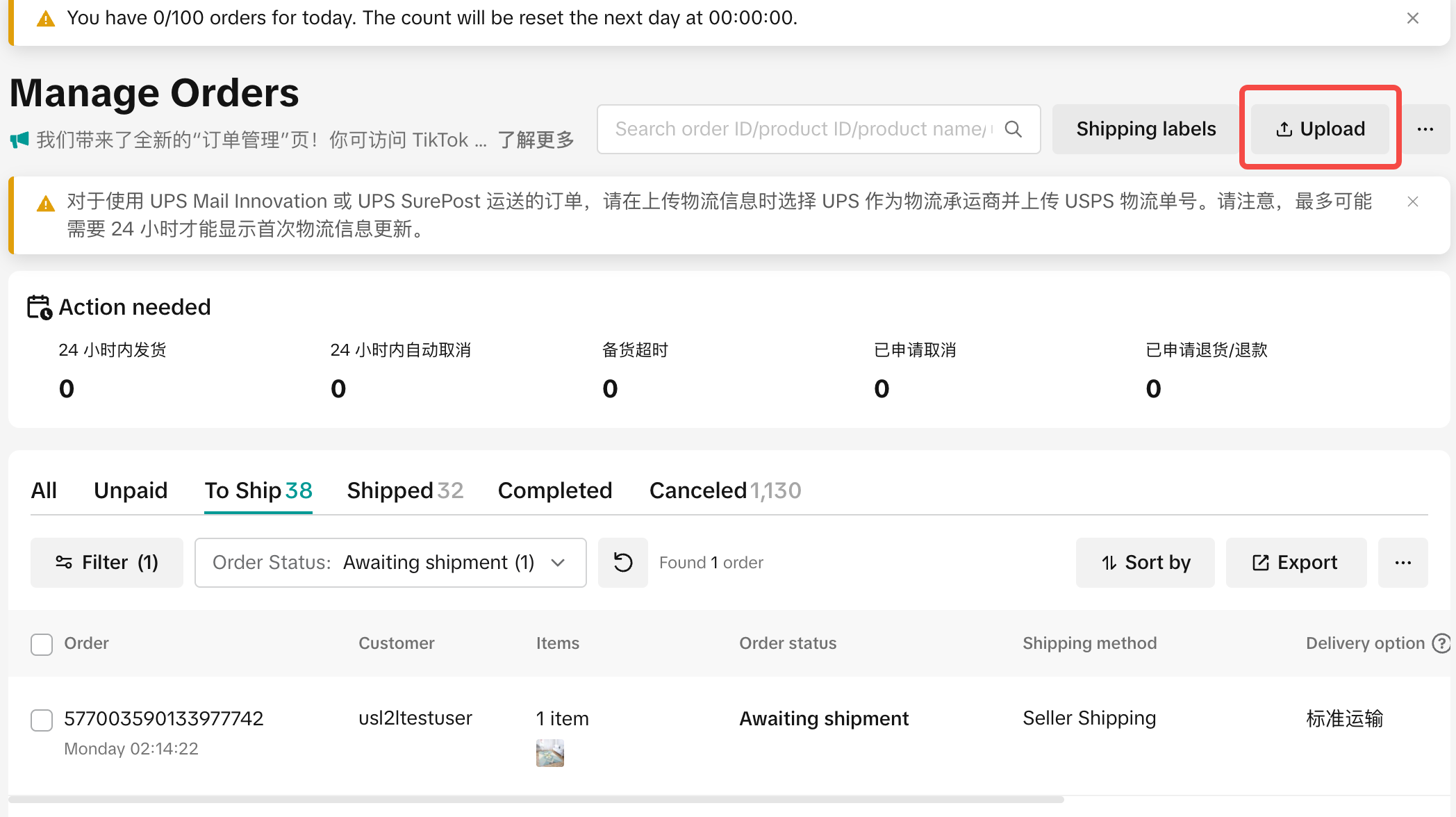Click the order's product thumbnail
Image resolution: width=1456 pixels, height=817 pixels.
click(x=550, y=753)
